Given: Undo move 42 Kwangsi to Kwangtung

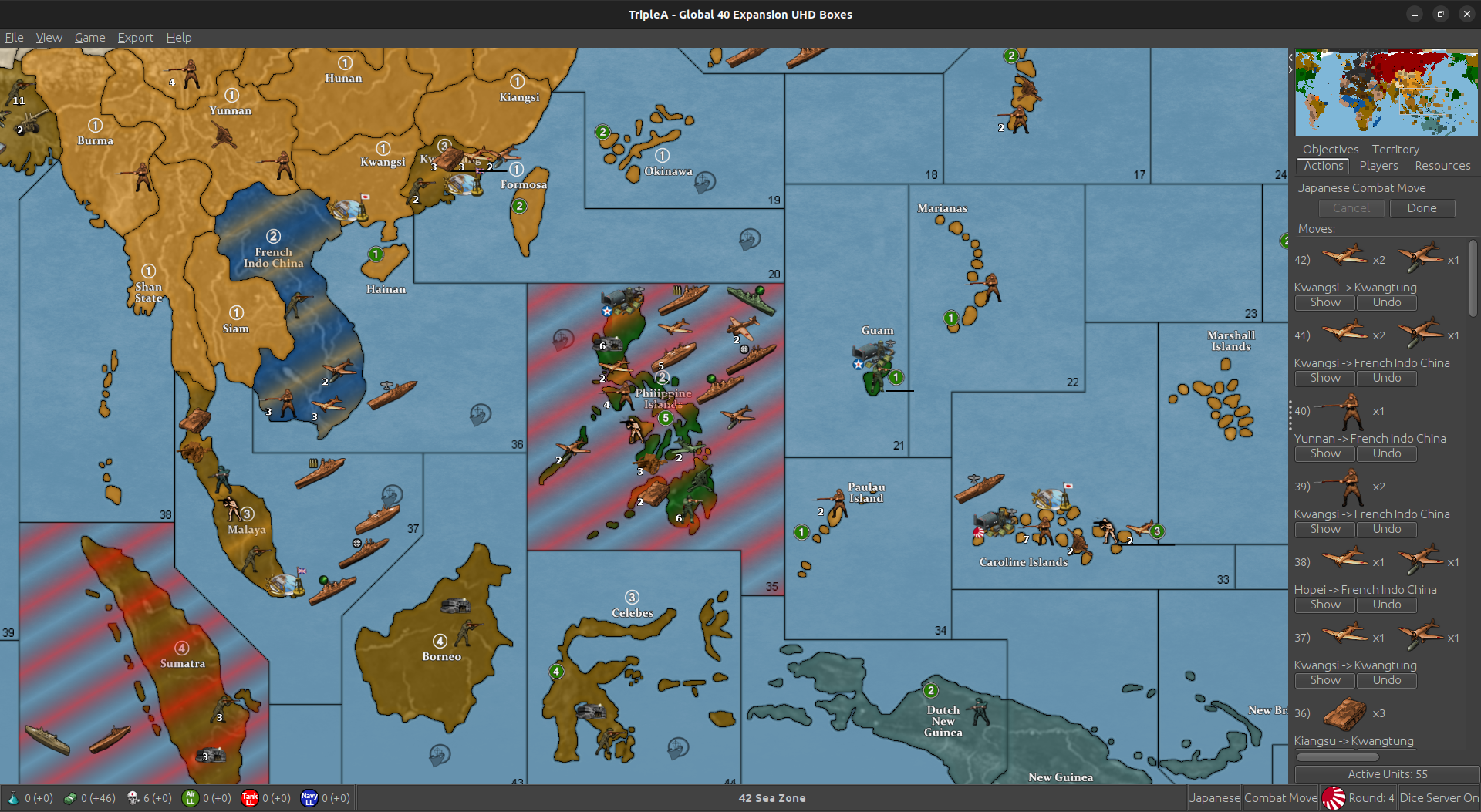Looking at the screenshot, I should click(x=1386, y=302).
